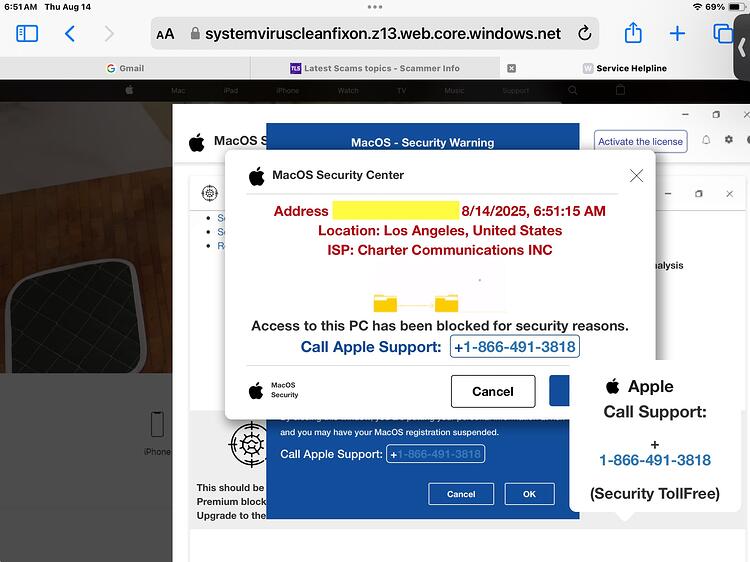Click Activate the license button
This screenshot has height=562, width=750.
(640, 142)
